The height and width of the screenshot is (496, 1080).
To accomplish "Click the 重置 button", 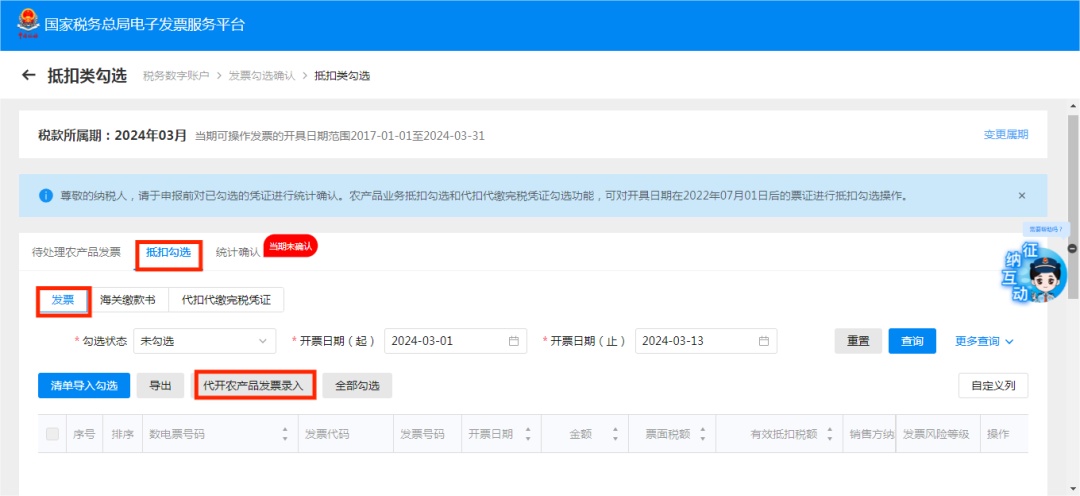I will pos(858,341).
